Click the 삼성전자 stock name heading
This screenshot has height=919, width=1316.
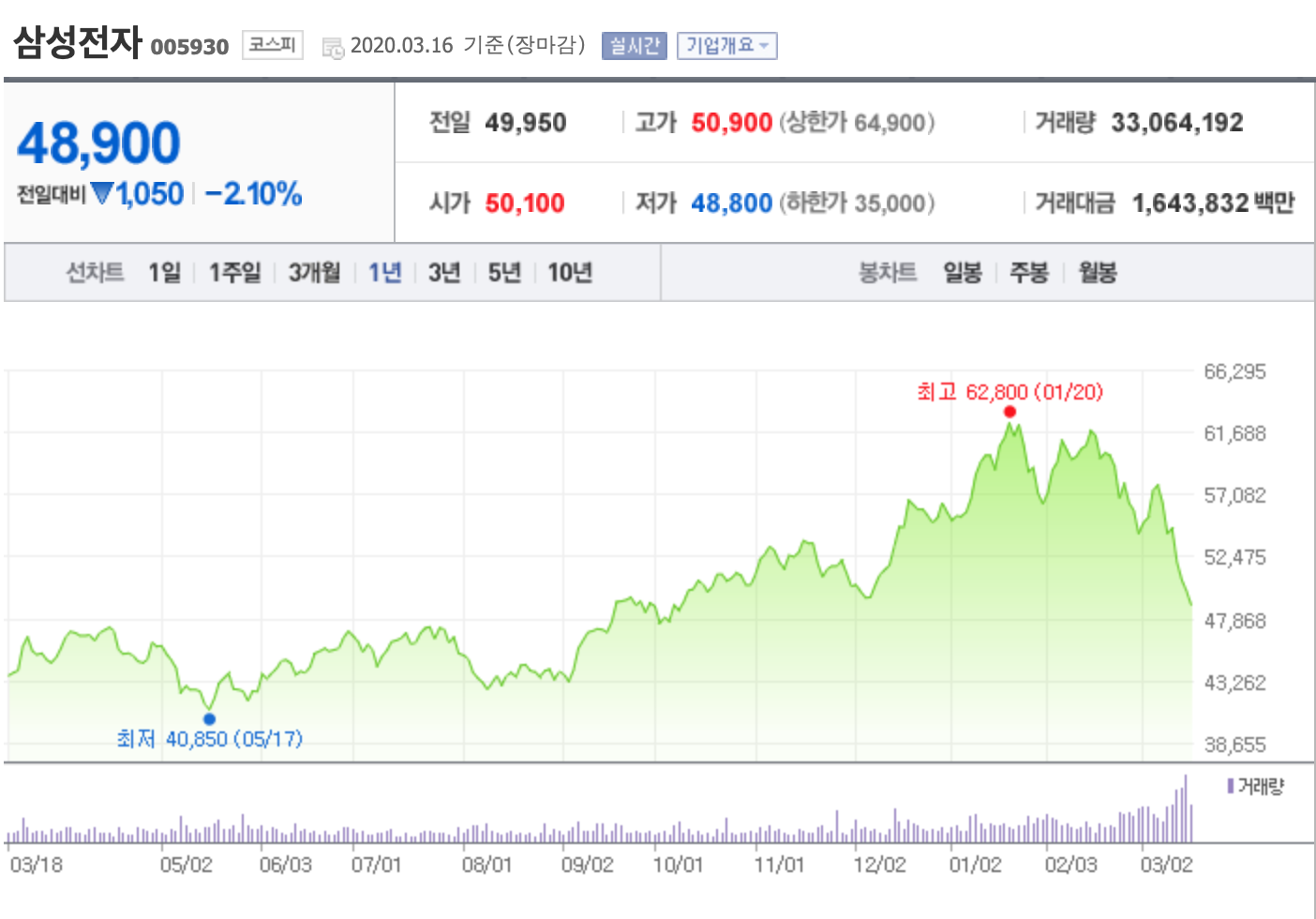78,42
